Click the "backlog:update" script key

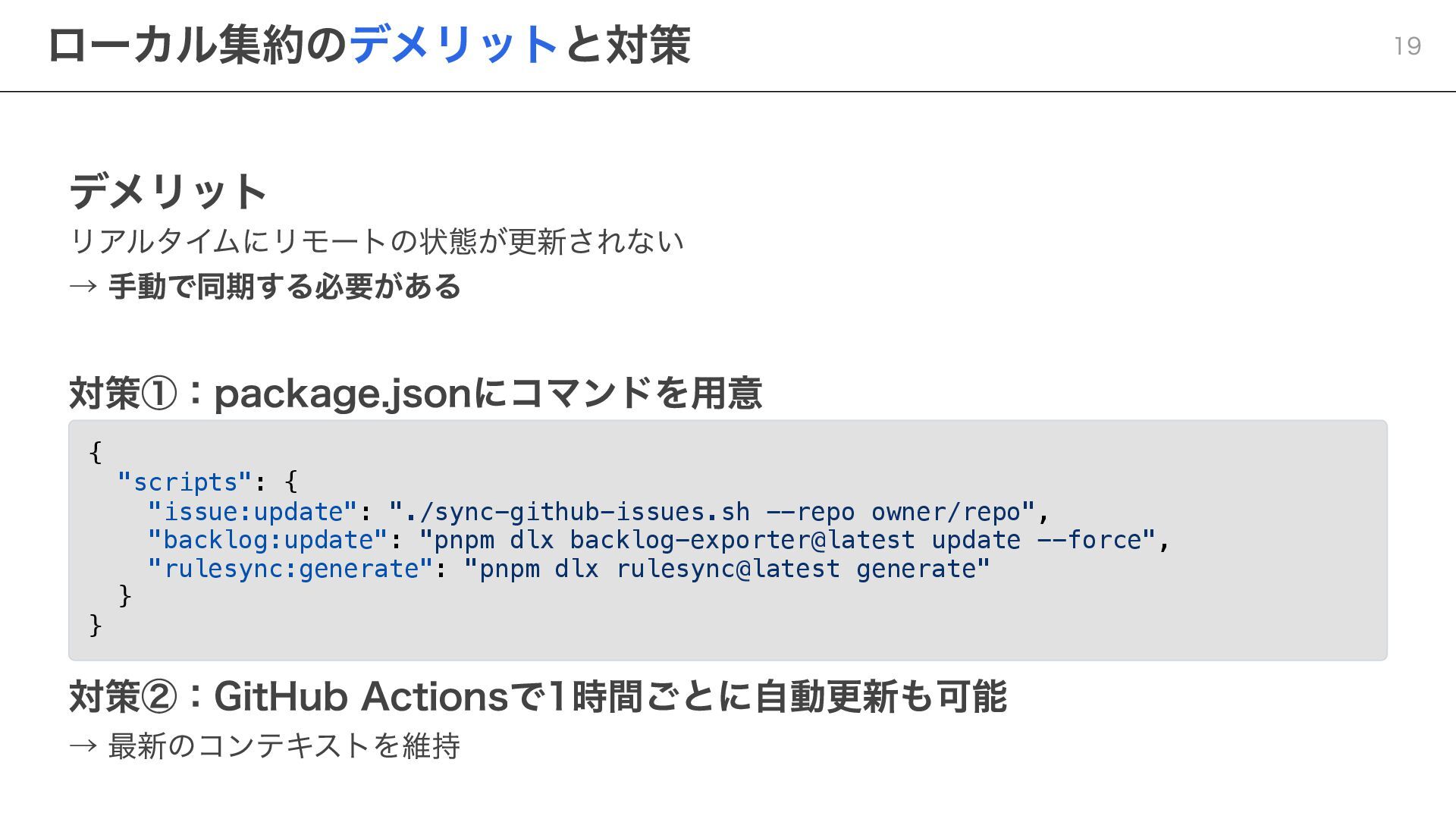coord(268,540)
